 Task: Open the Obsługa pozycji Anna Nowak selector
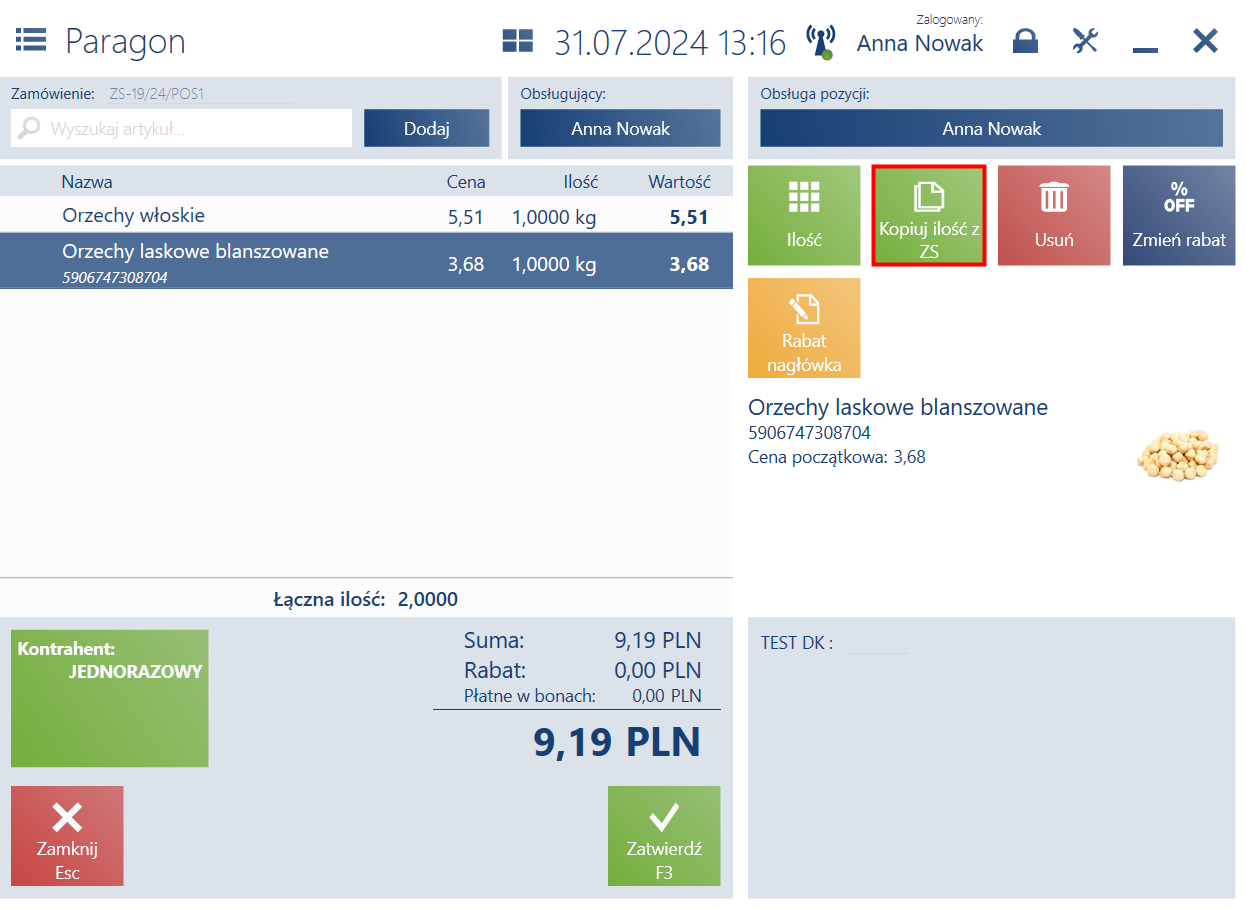[992, 128]
